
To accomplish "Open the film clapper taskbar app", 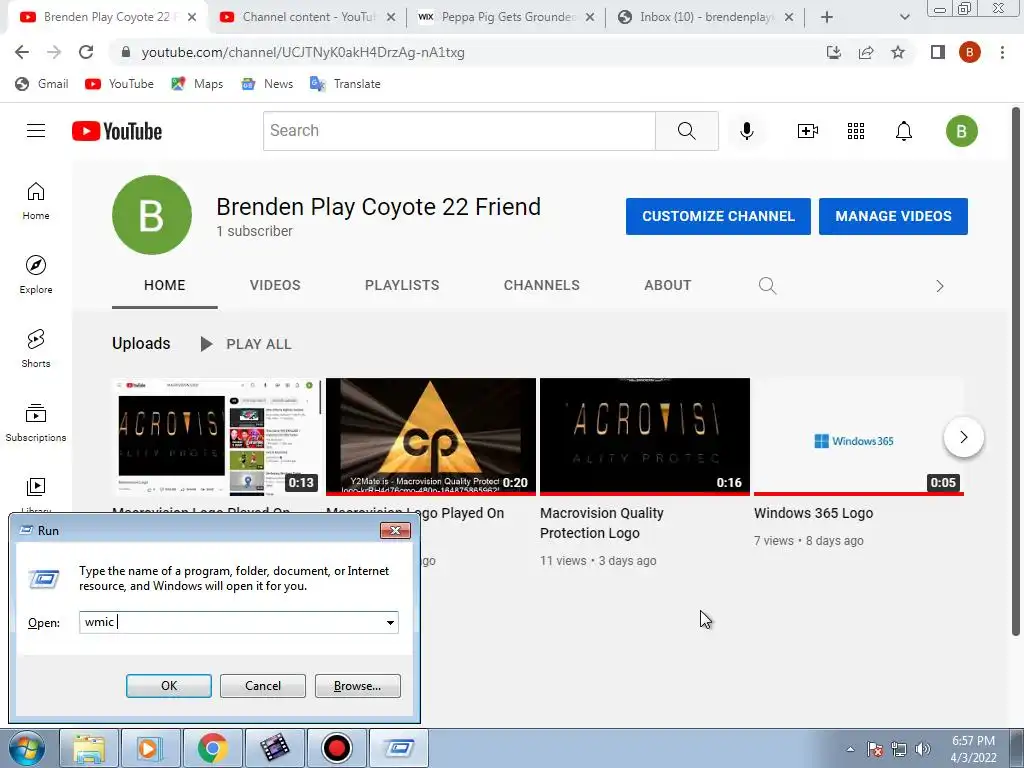I will click(x=275, y=748).
